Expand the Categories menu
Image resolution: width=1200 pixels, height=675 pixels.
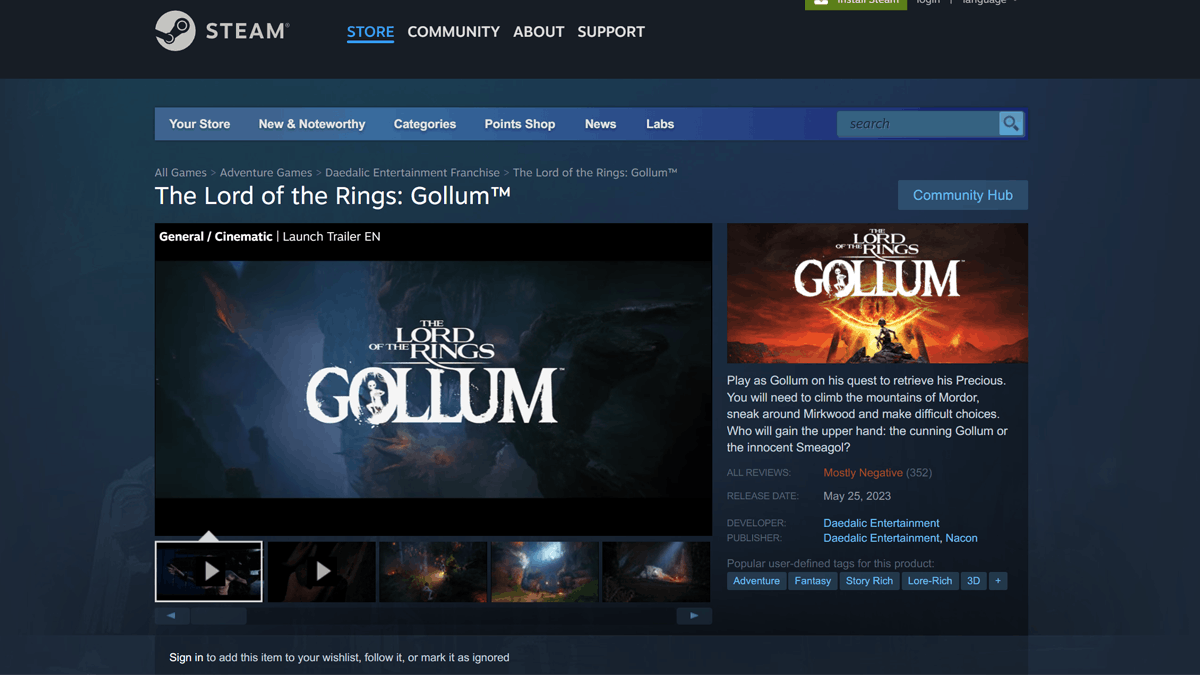[x=425, y=124]
